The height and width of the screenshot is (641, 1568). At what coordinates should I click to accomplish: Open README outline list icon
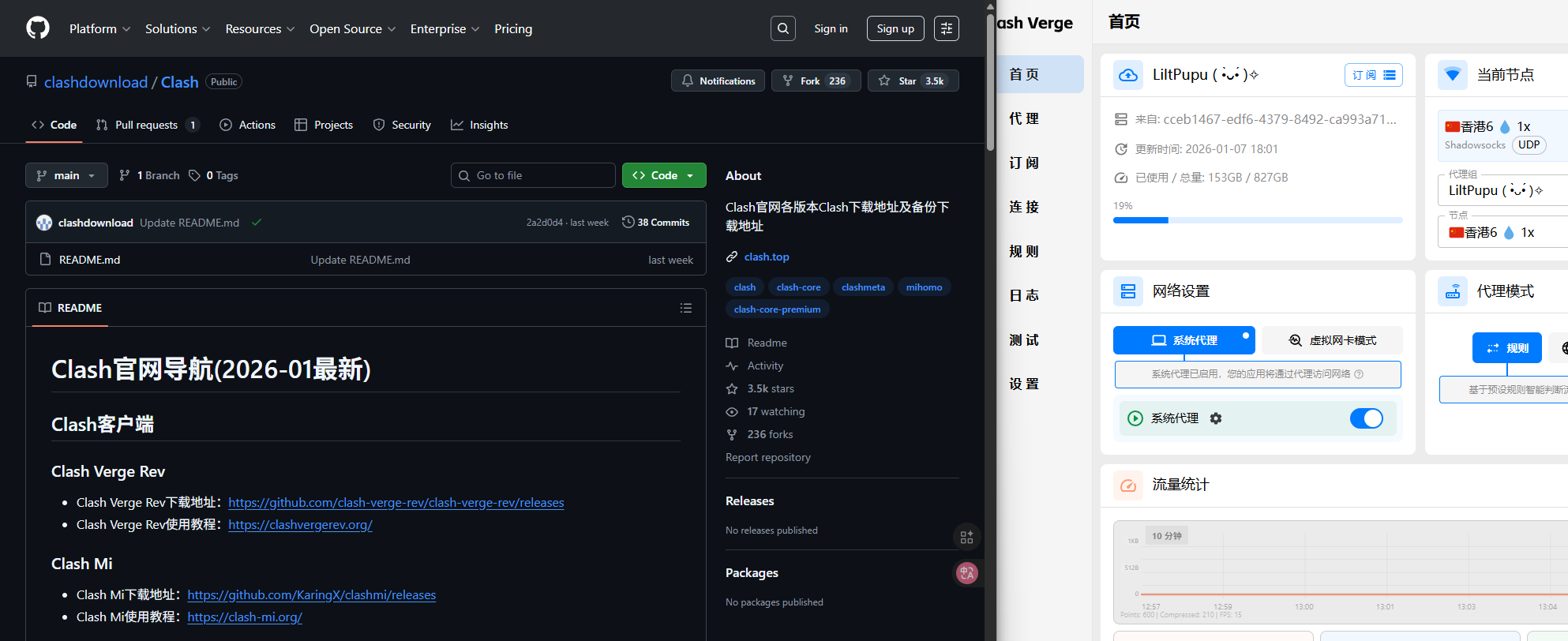tap(686, 308)
